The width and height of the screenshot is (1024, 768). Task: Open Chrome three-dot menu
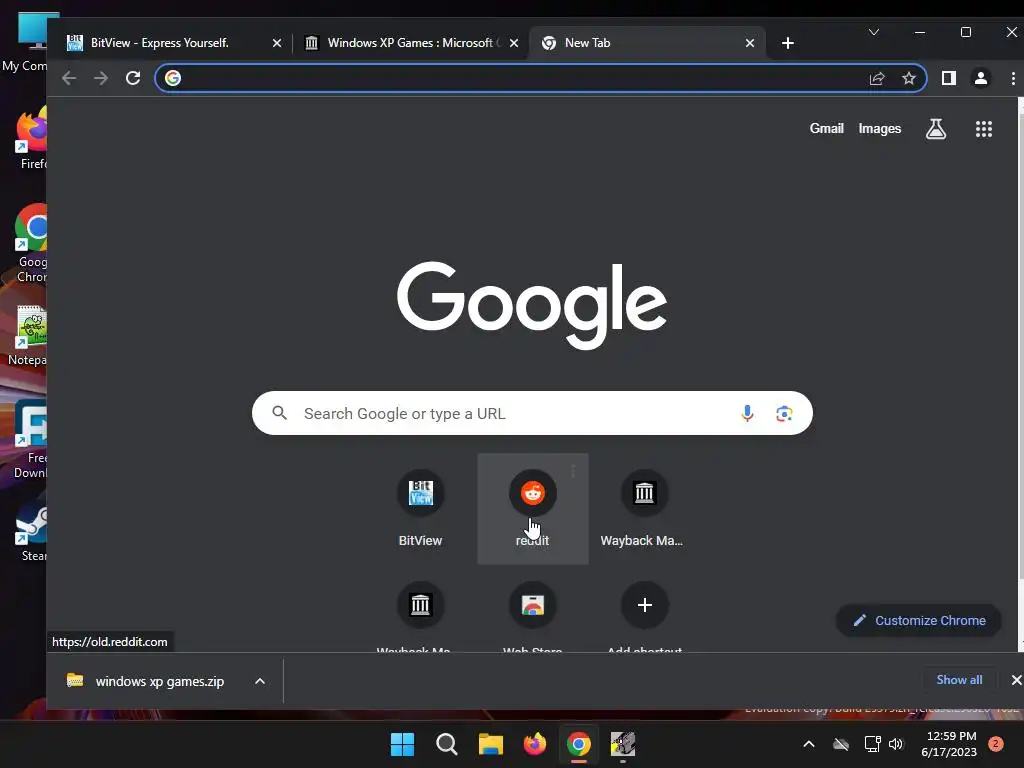[x=1013, y=78]
